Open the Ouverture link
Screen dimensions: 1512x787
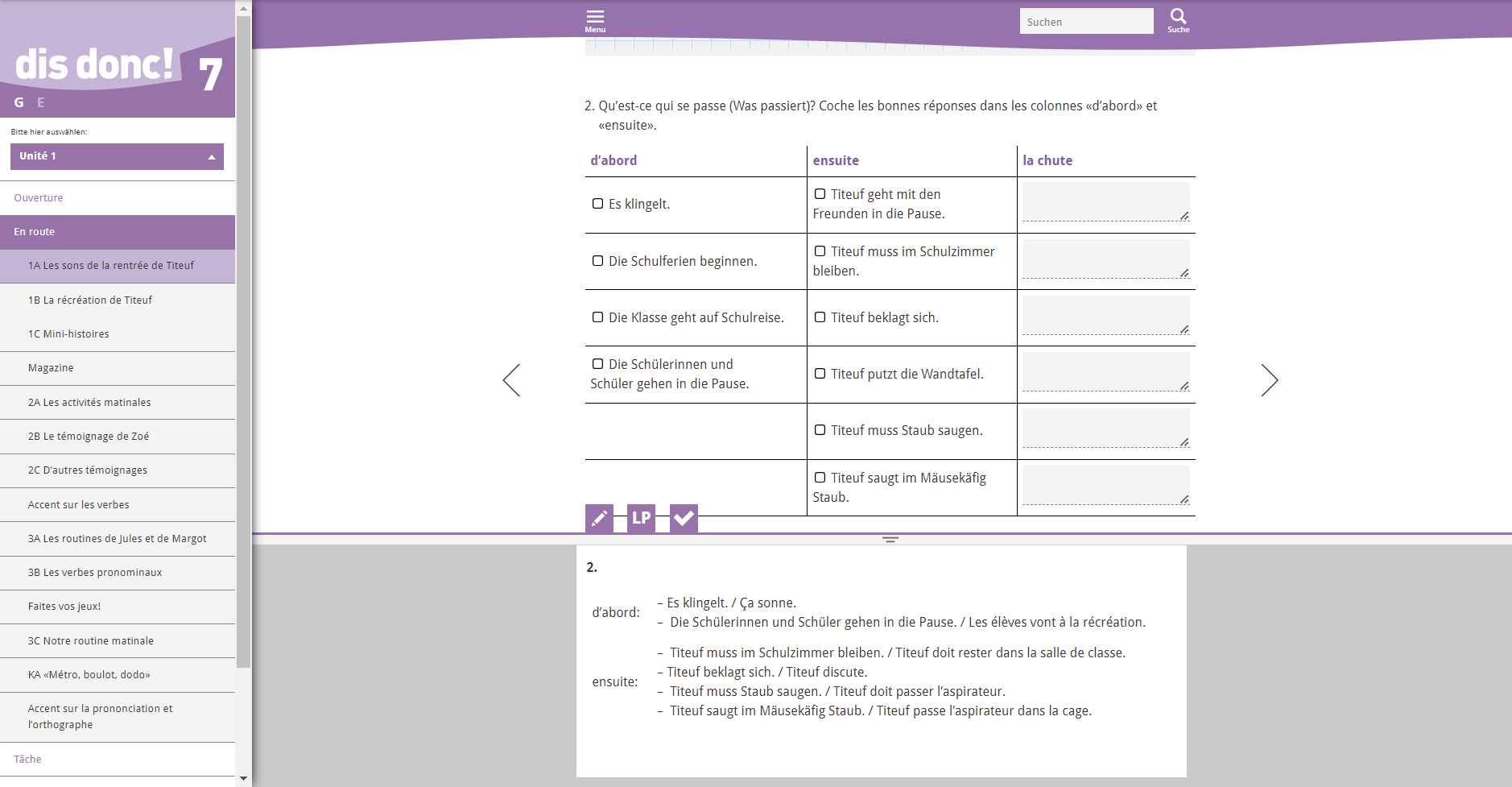click(39, 198)
